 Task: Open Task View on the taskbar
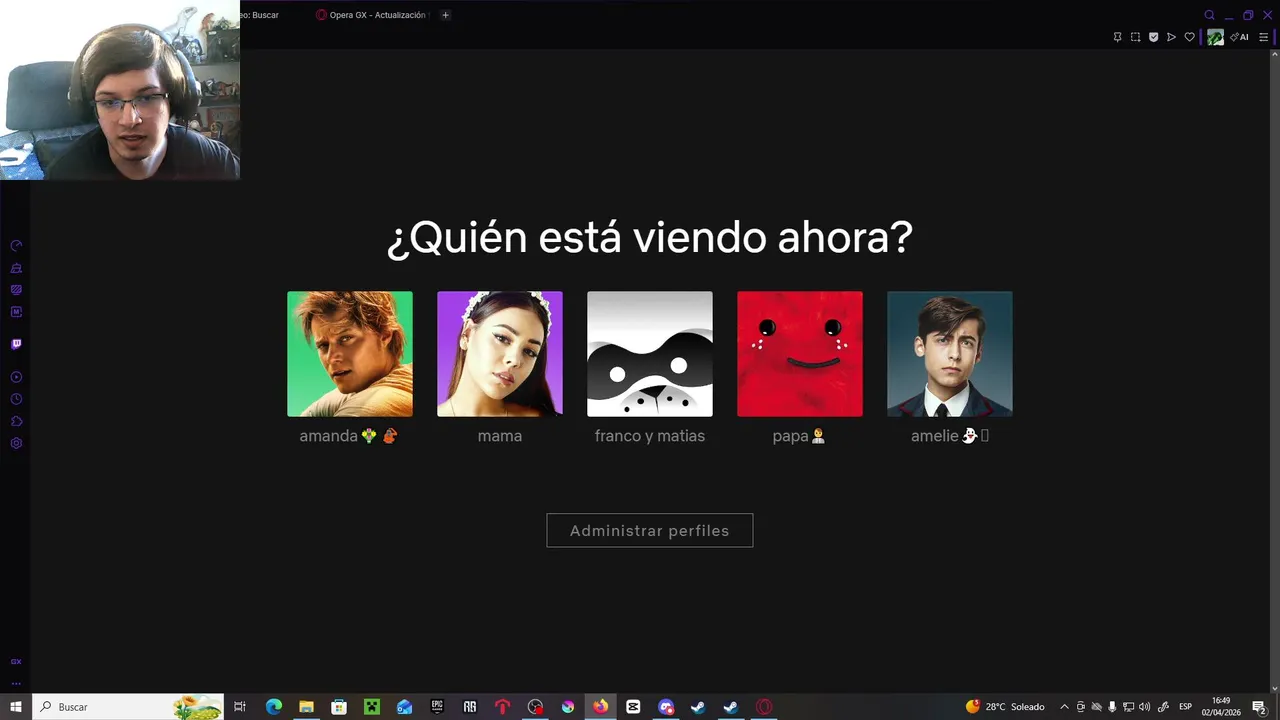[240, 707]
